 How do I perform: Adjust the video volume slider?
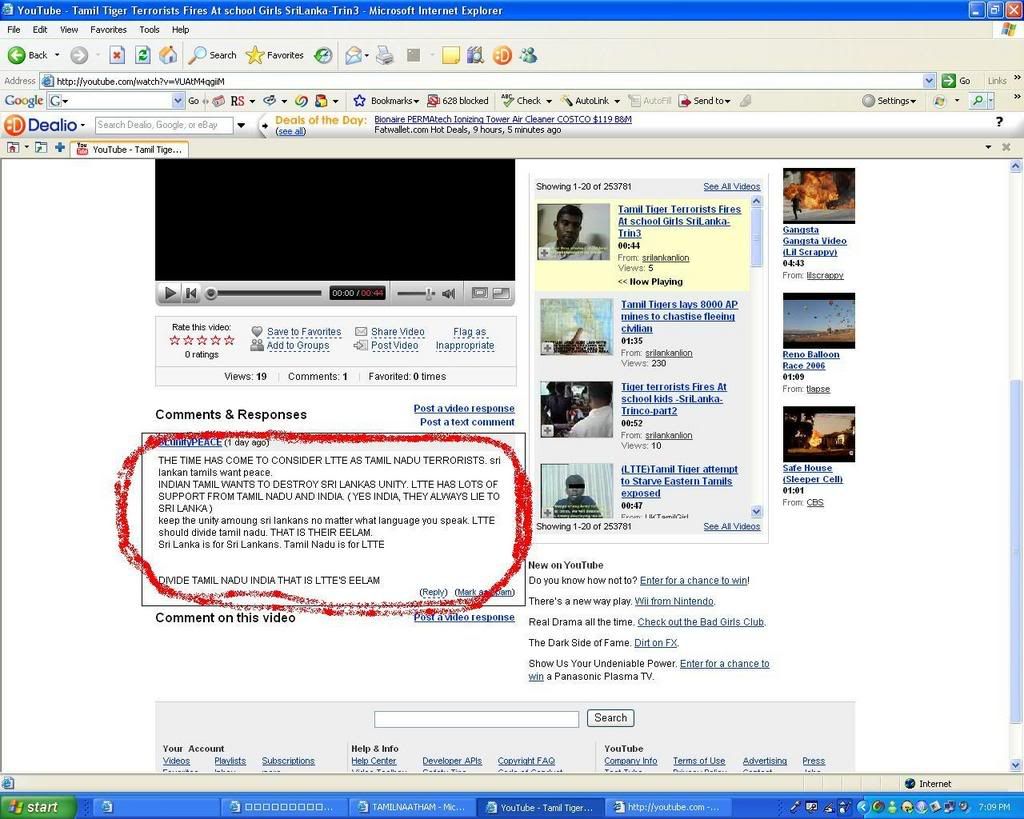pos(429,293)
